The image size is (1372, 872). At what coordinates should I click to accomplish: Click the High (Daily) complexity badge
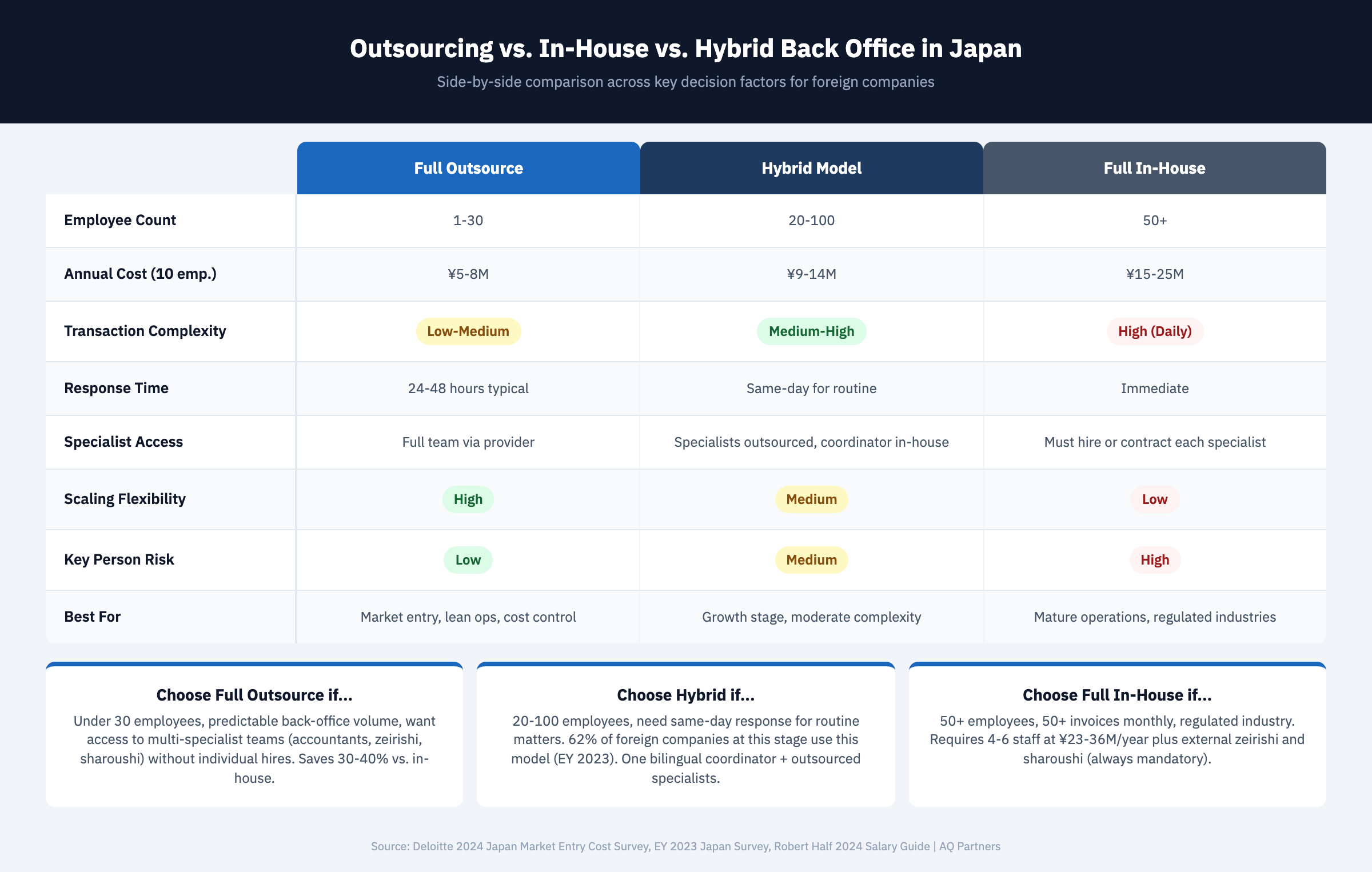click(x=1154, y=331)
